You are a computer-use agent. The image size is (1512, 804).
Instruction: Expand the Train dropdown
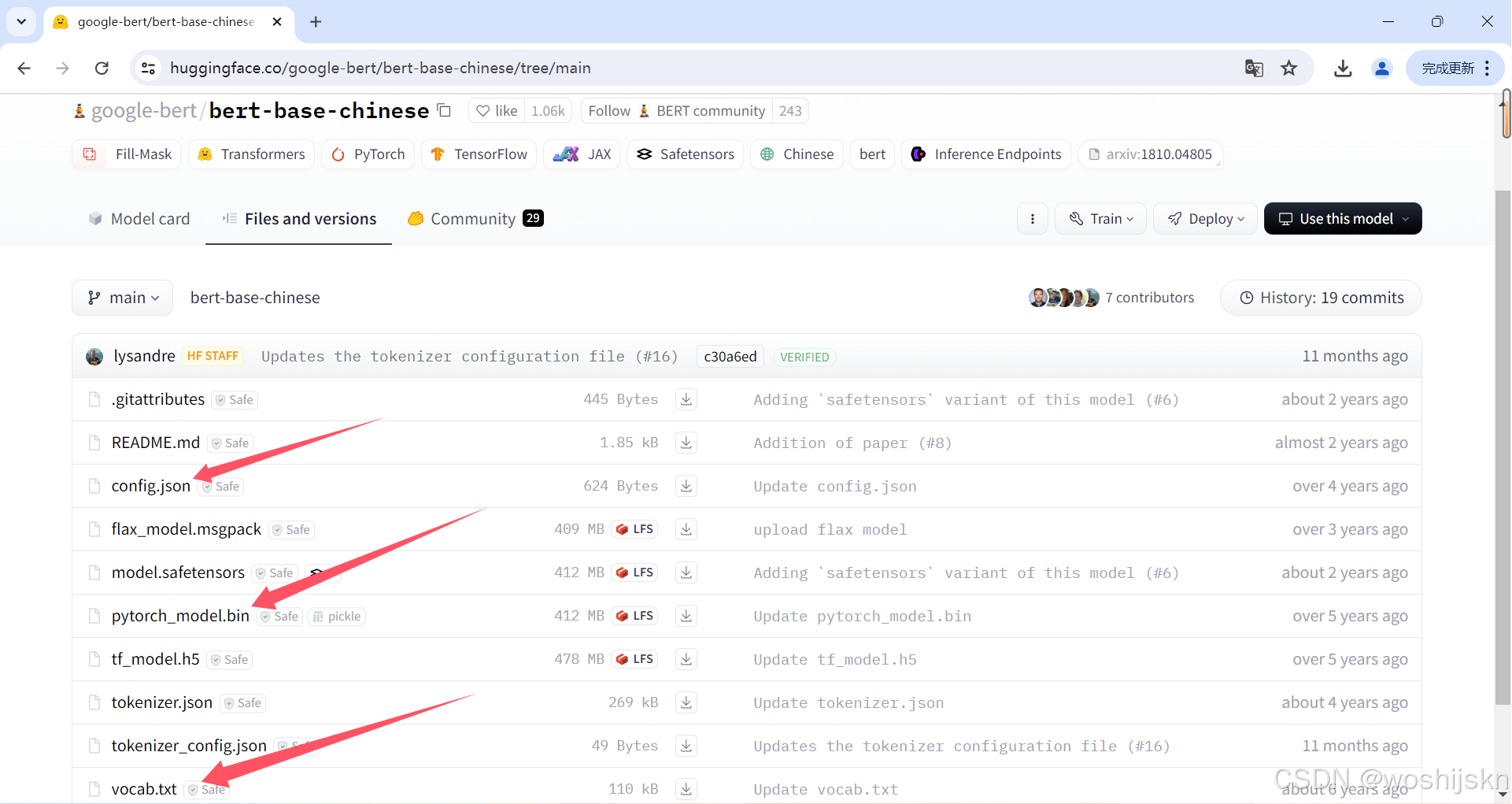1101,219
